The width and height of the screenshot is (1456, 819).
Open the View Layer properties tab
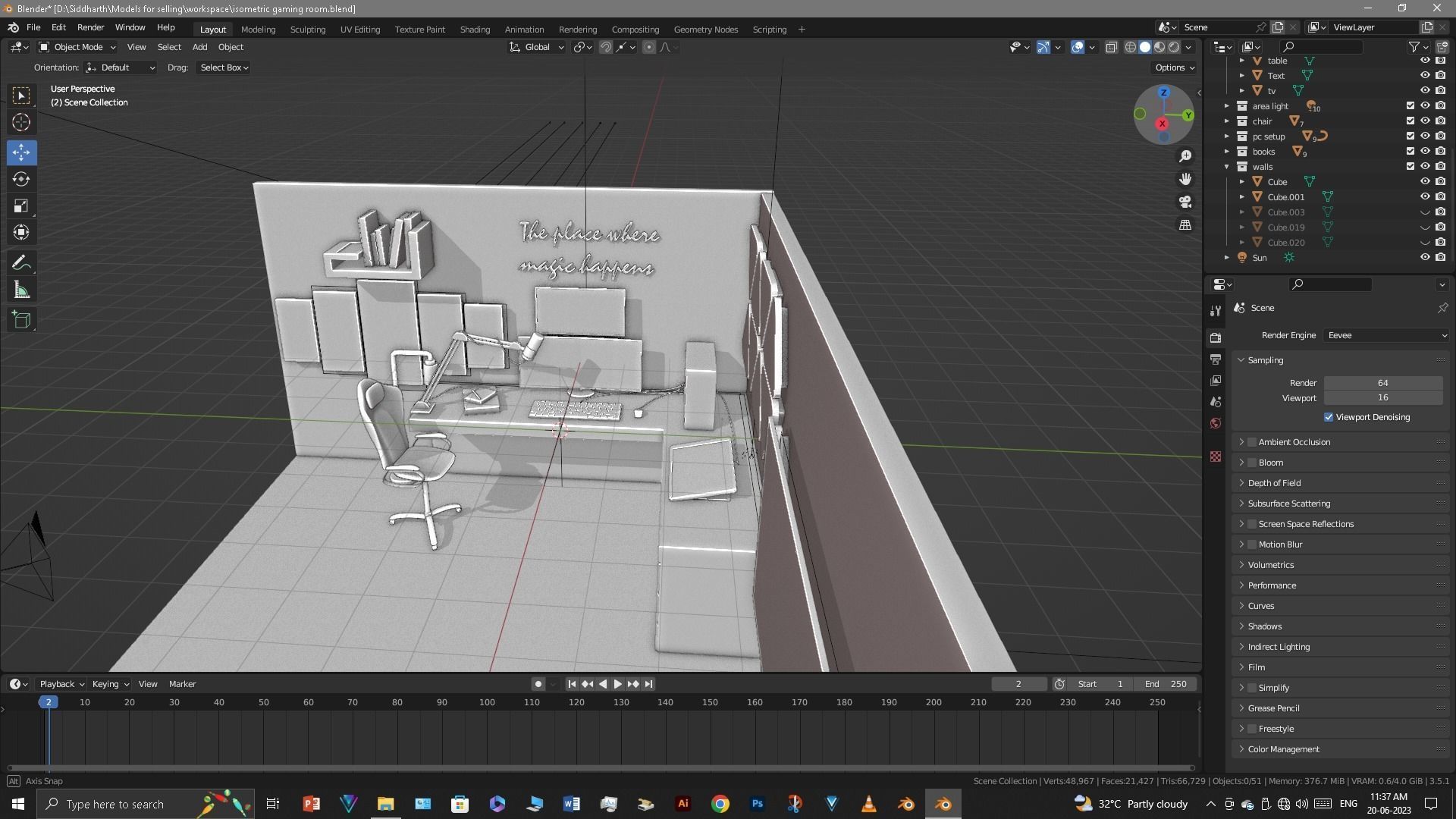1216,380
